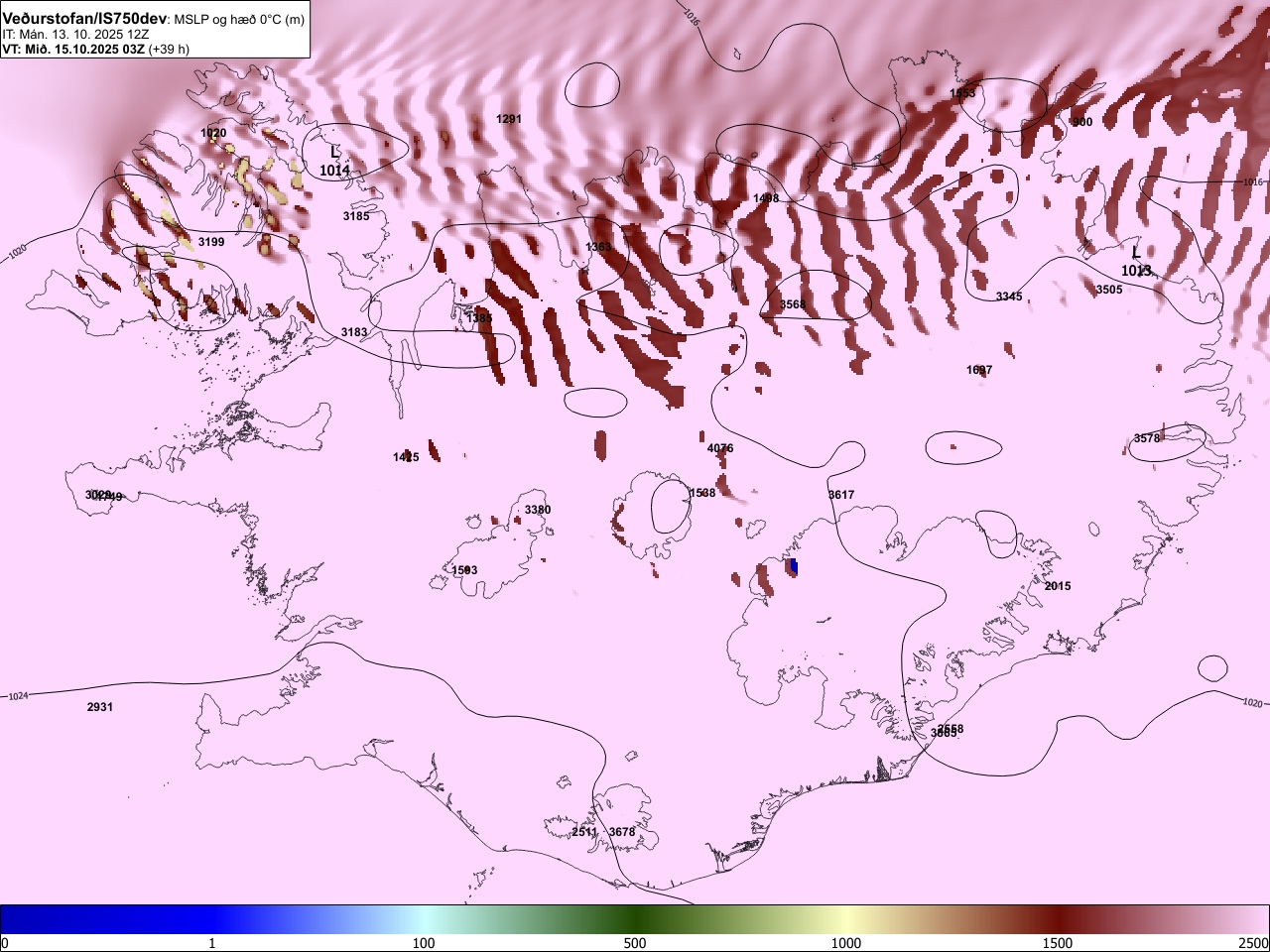Viewport: 1270px width, 952px height.
Task: Click the color scale tick label '100'
Action: (424, 943)
